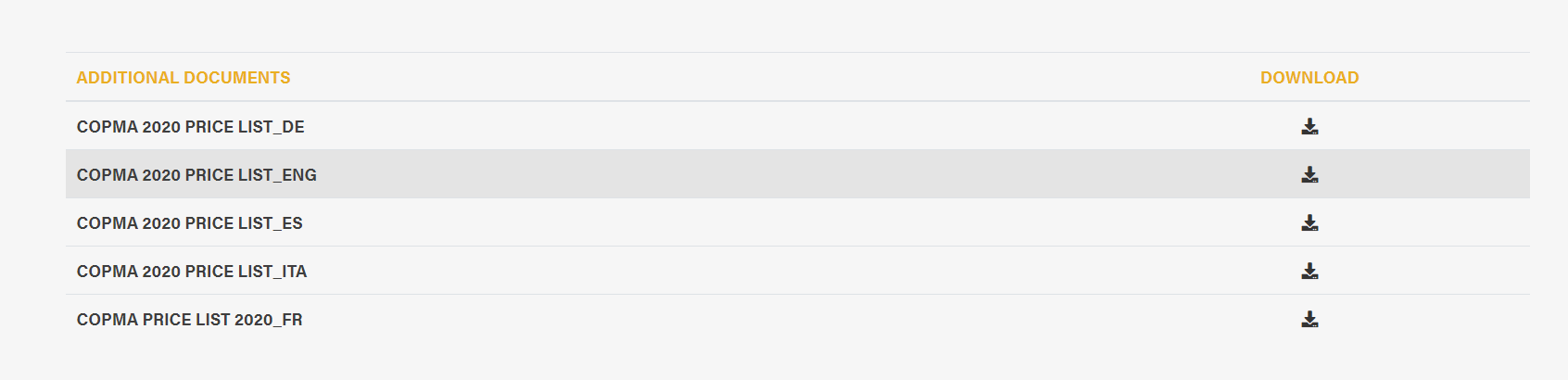Select the row for the Spanish price list
The image size is (1568, 380).
click(798, 222)
